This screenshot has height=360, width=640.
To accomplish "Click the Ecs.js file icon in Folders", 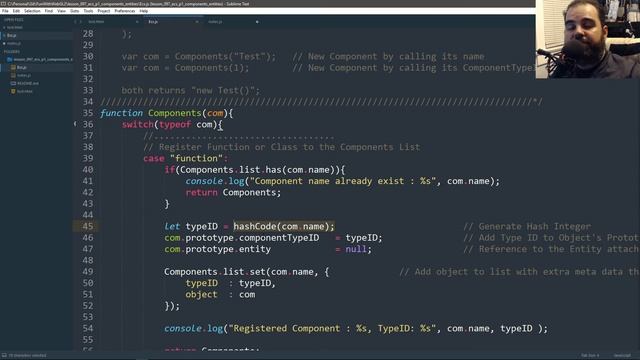I will click(x=13, y=67).
